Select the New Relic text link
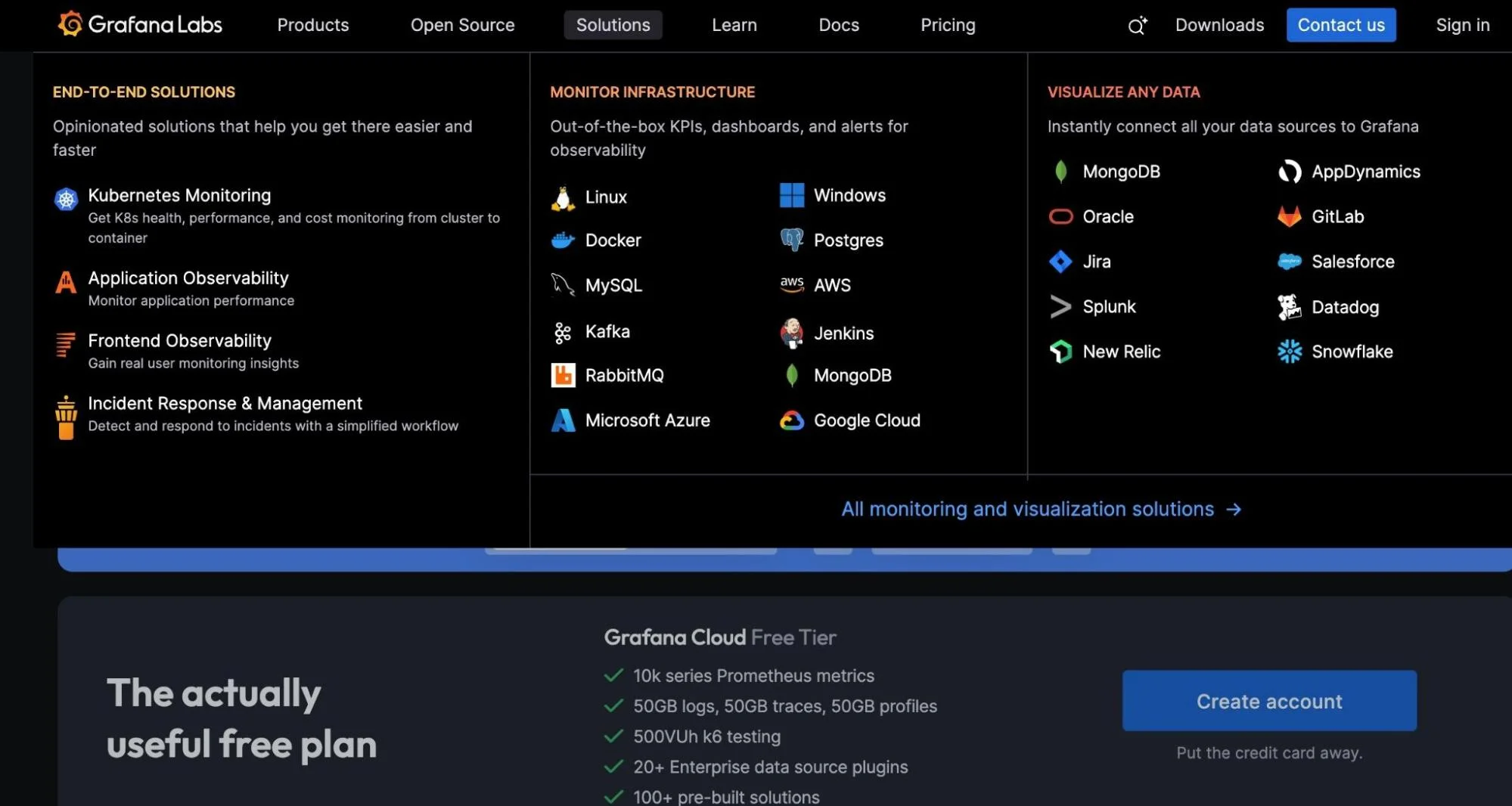Image resolution: width=1512 pixels, height=806 pixels. click(x=1121, y=352)
